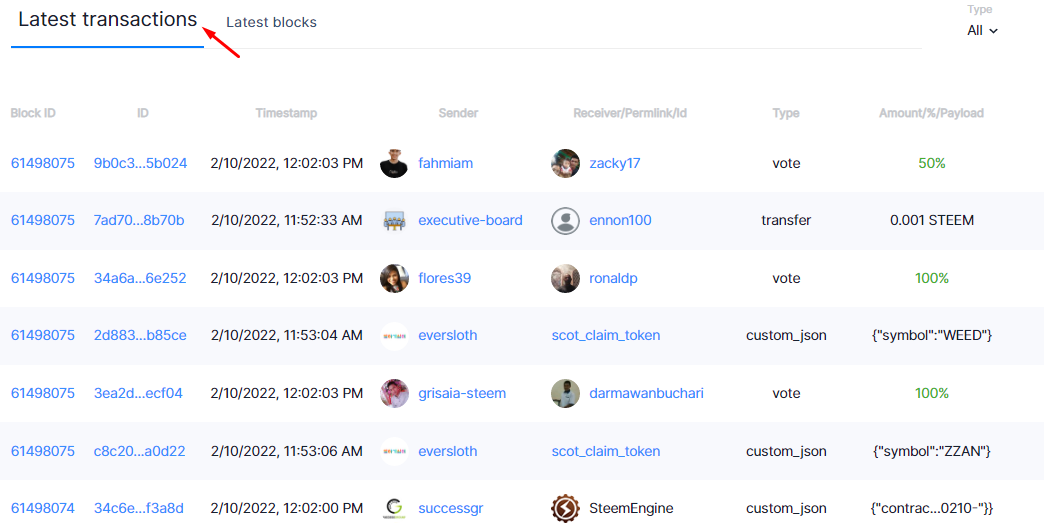Viewport: 1044px width, 531px height.
Task: Open transaction 2d883...b85ce
Action: tap(140, 335)
